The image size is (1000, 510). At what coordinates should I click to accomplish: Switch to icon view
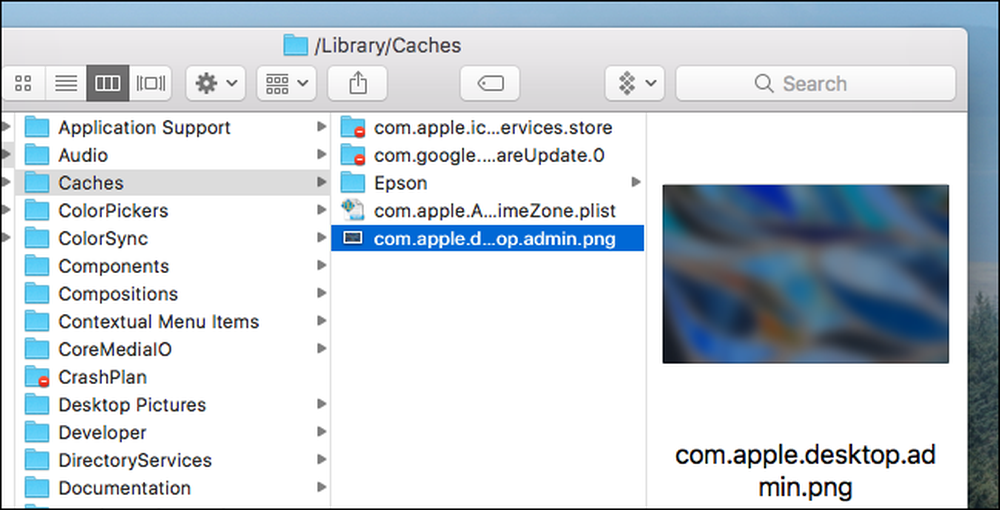point(24,84)
